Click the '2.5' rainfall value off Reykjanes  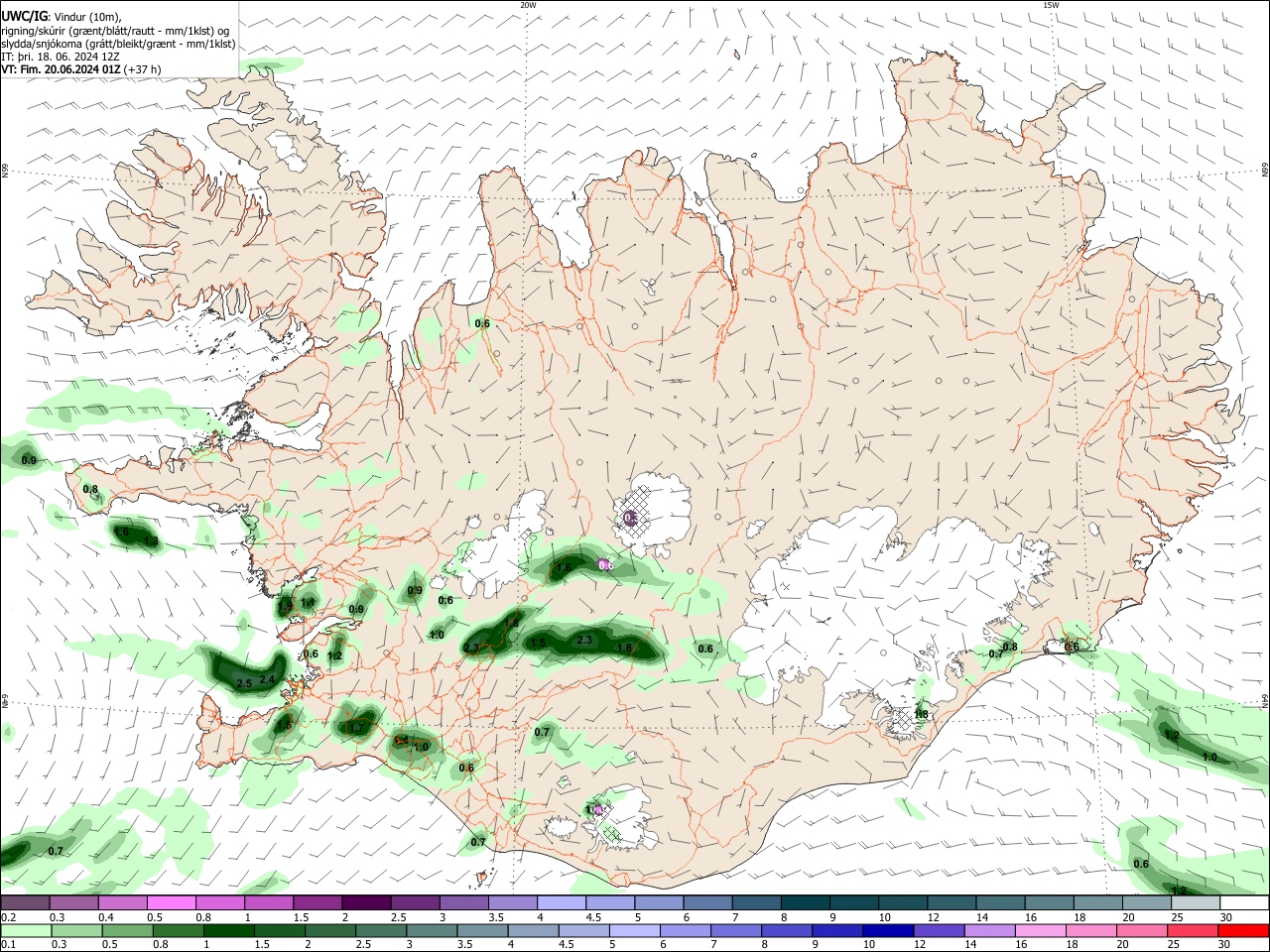click(x=244, y=684)
